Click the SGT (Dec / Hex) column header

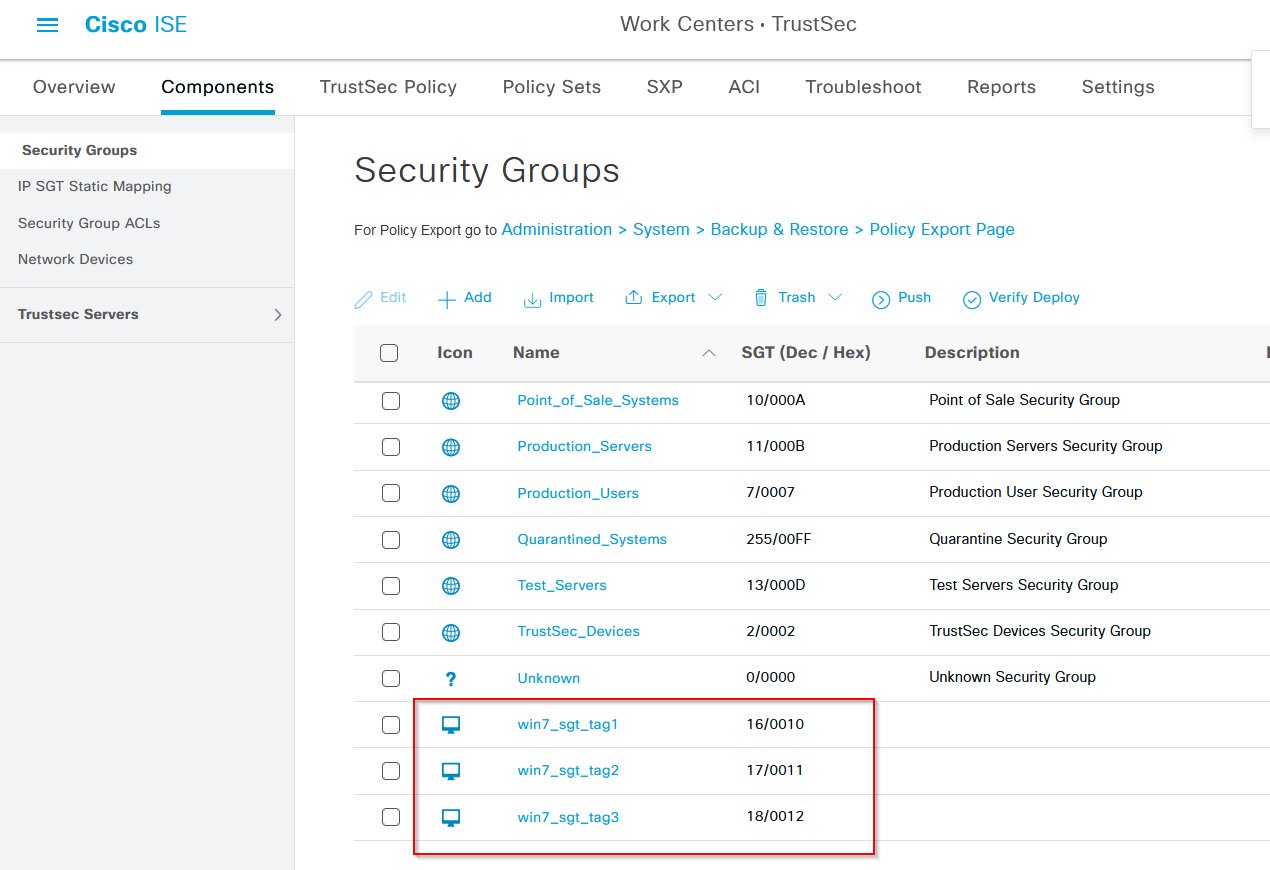(806, 352)
